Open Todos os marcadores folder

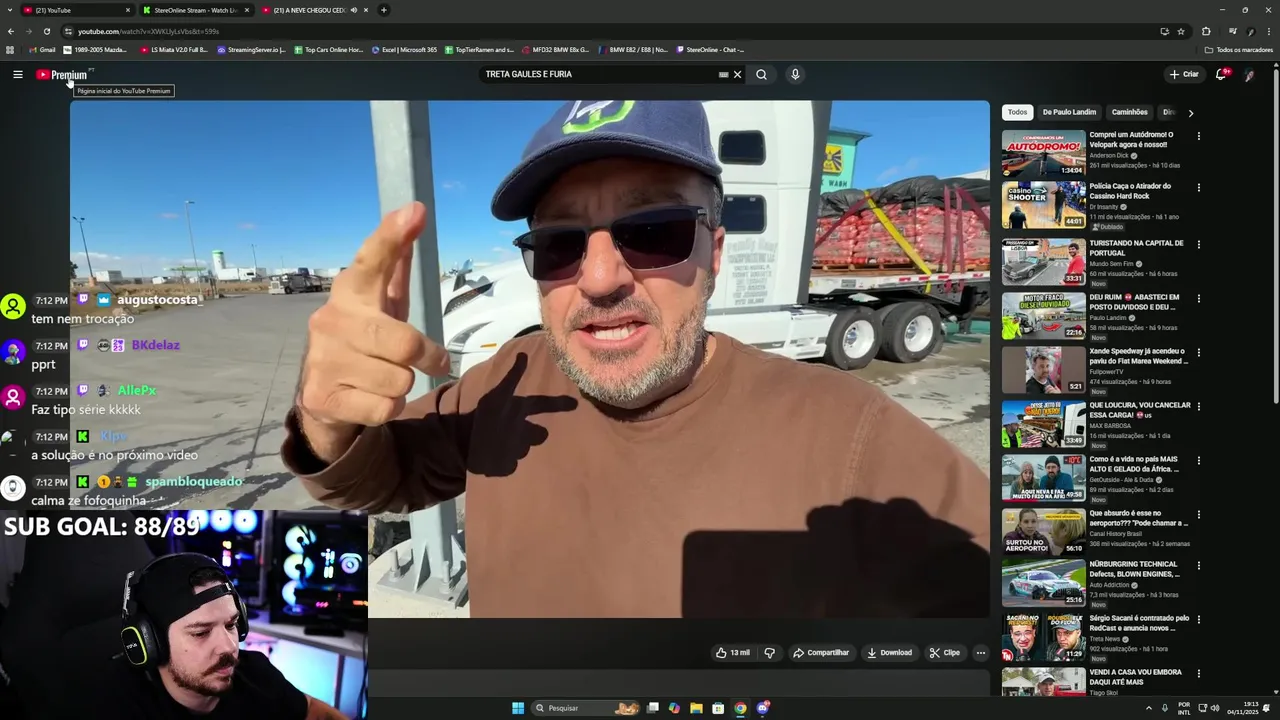click(x=1239, y=50)
